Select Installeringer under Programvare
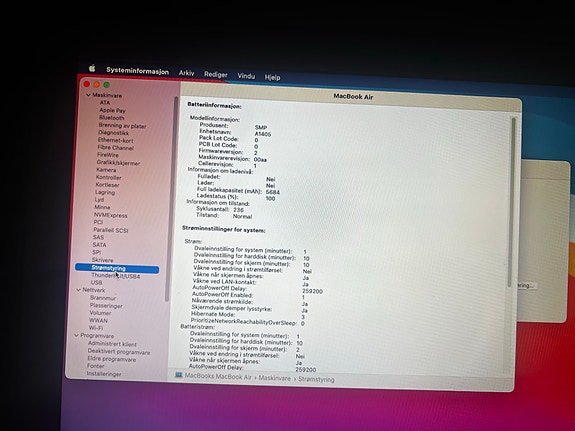Screen dimensions: 575x431 click(104, 374)
